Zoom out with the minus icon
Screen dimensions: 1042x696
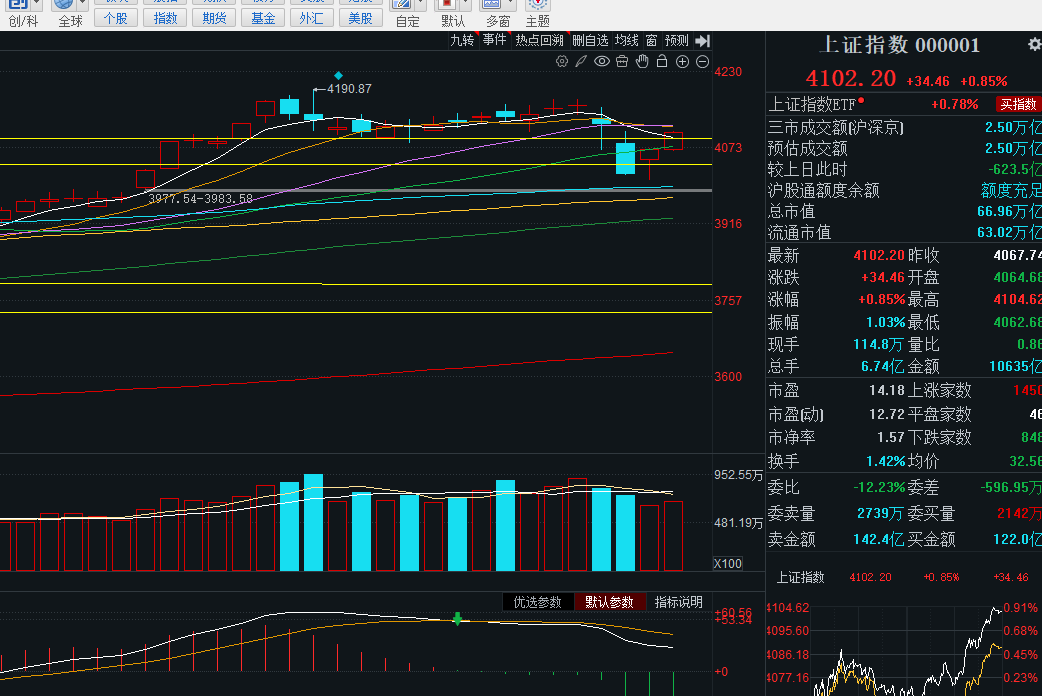click(702, 62)
